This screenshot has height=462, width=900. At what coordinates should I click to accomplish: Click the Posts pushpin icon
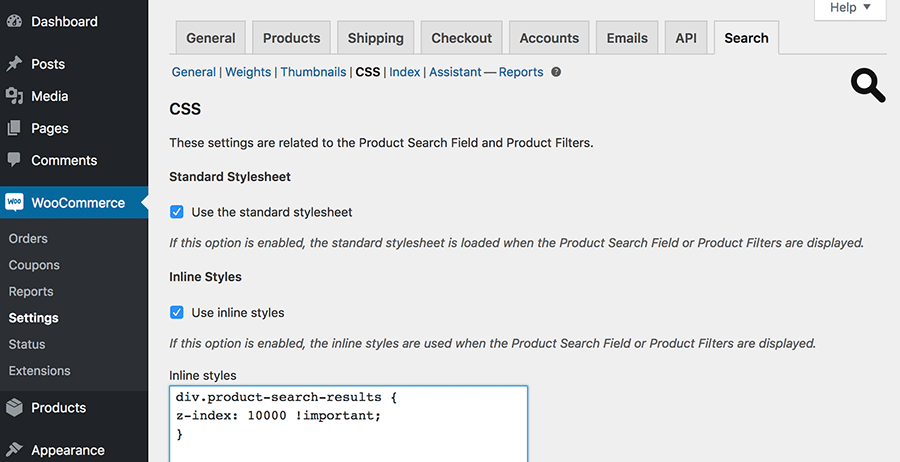click(x=14, y=64)
